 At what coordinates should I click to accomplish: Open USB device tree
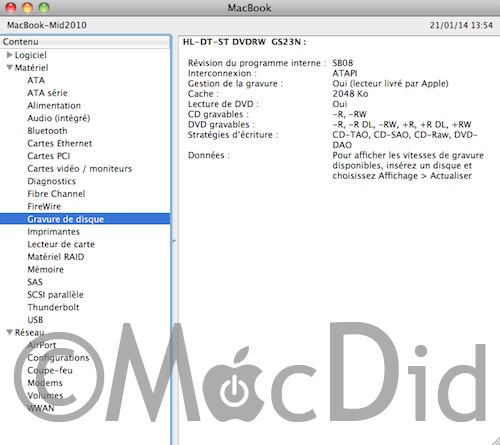pyautogui.click(x=35, y=320)
